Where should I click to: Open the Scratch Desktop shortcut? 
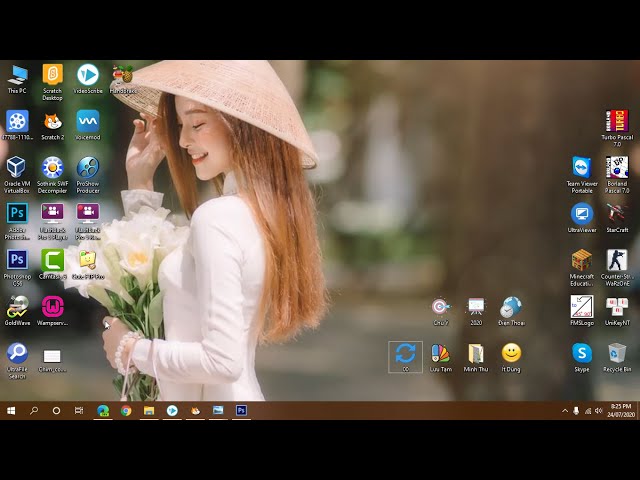tap(52, 75)
